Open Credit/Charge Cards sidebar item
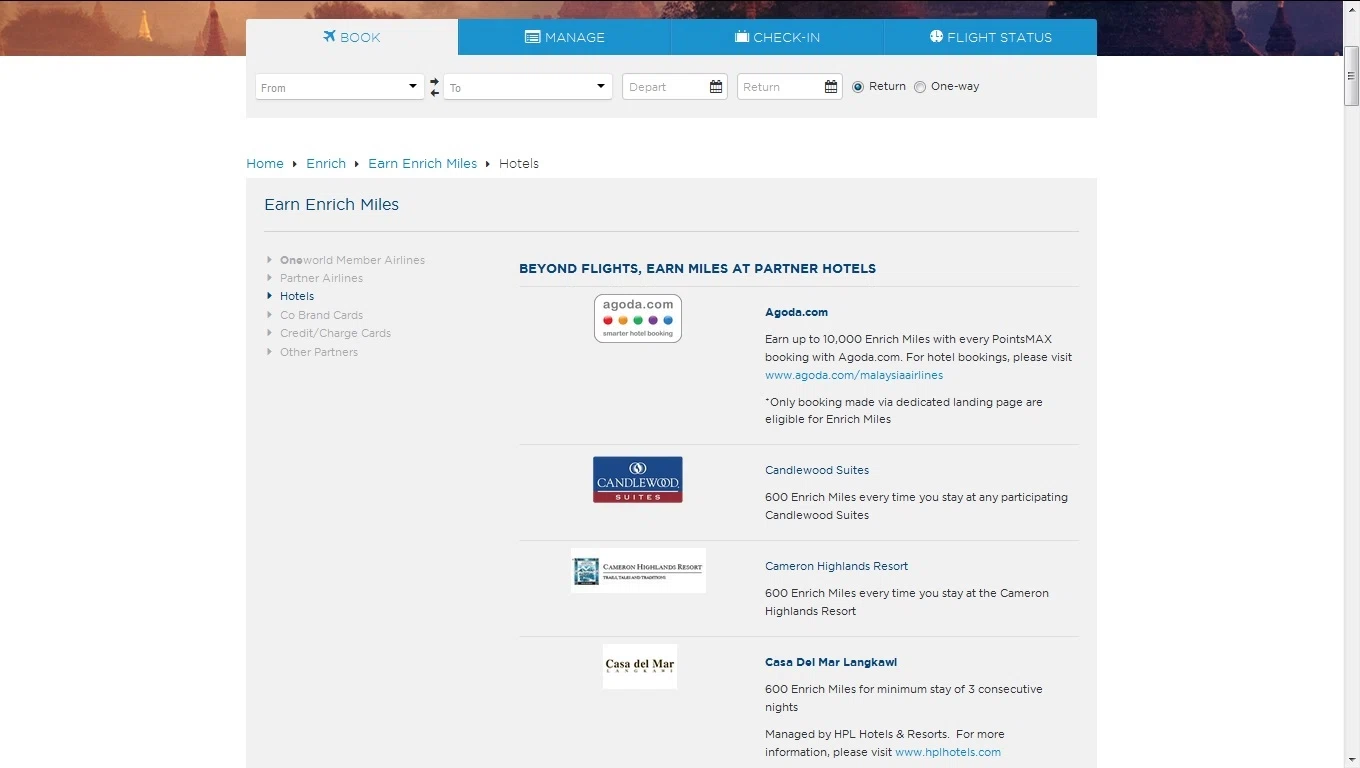Screen dimensions: 1360x768 (335, 333)
